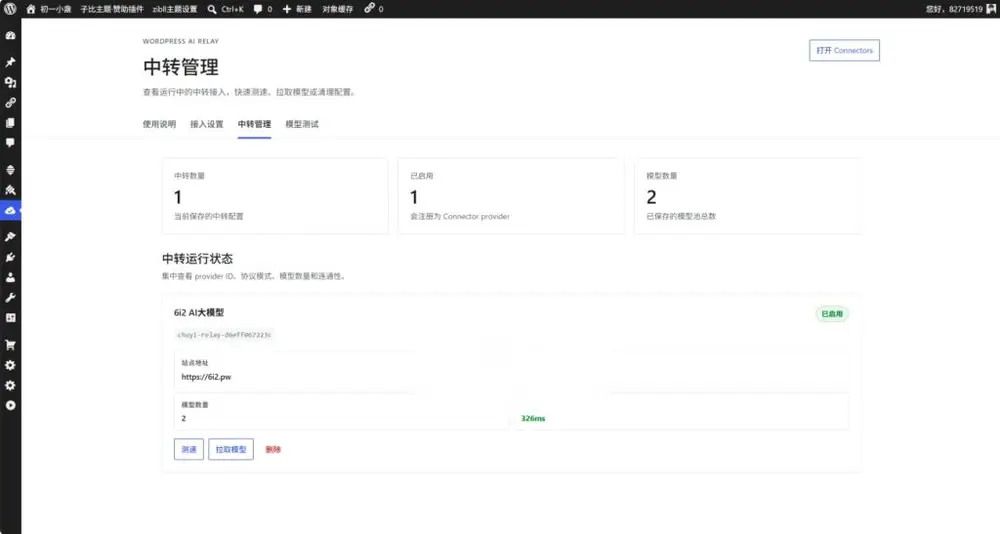
Task: Click the 已启用 status badge
Action: 832,314
